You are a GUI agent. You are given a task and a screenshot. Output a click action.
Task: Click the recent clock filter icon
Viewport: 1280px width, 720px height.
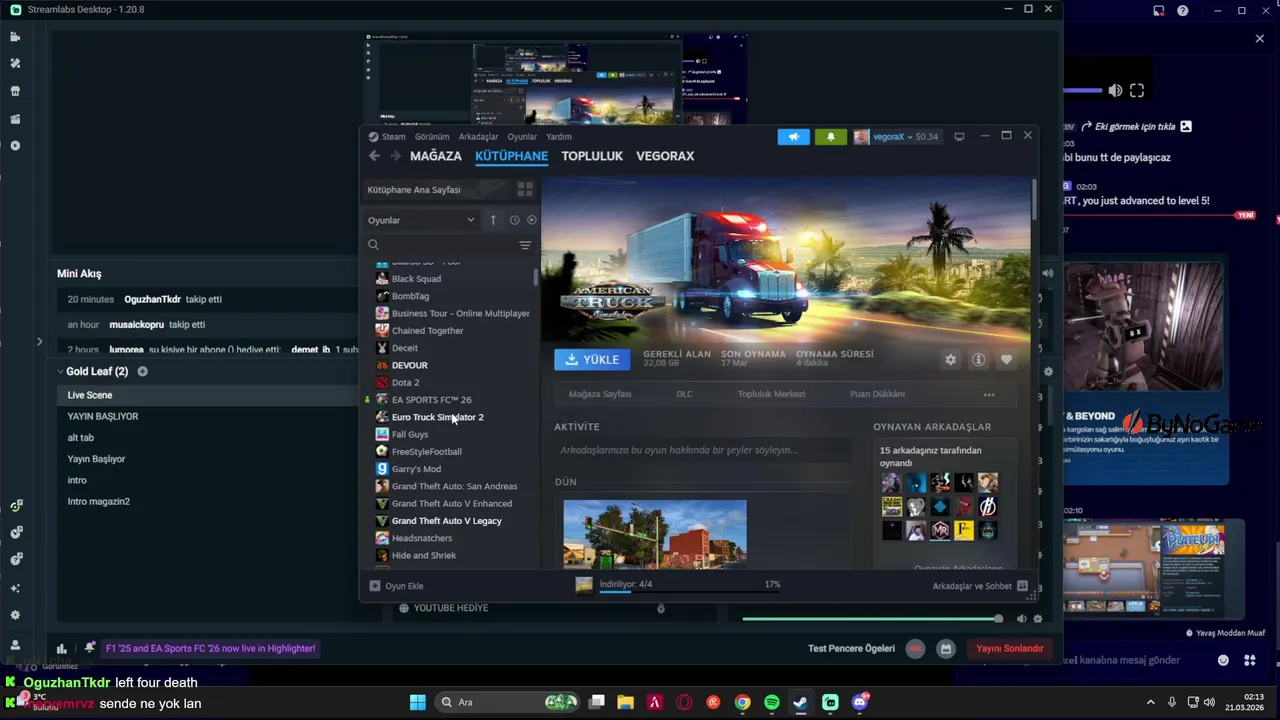point(515,220)
